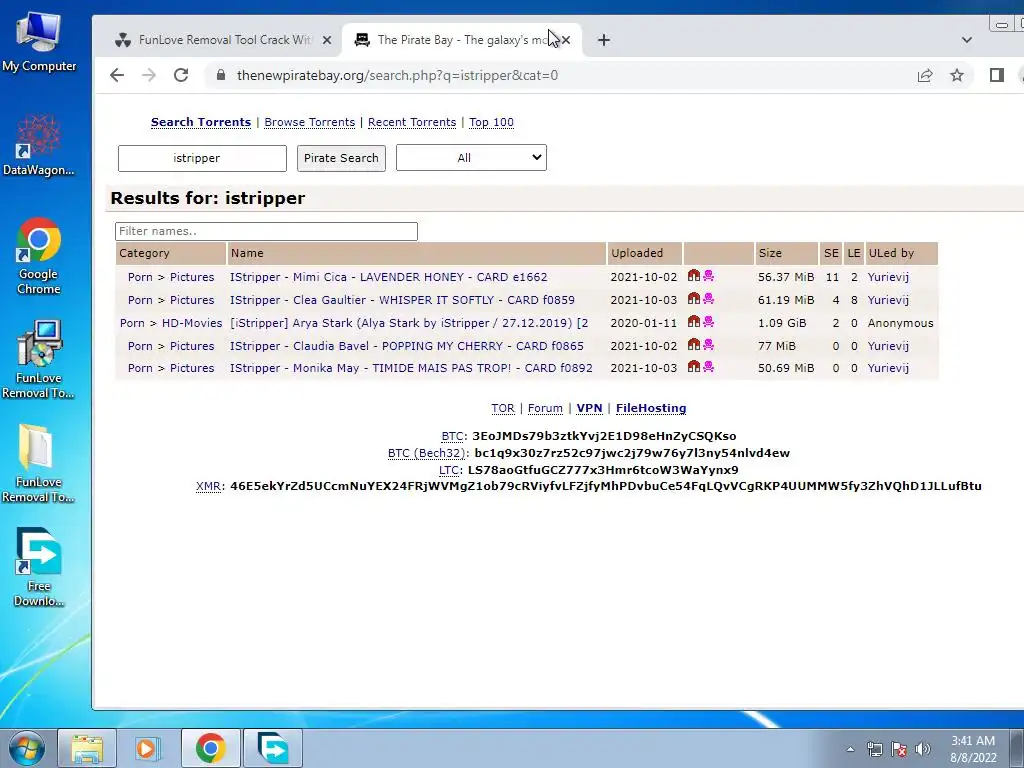Click the share page icon in address bar
Viewport: 1024px width, 768px height.
925,75
